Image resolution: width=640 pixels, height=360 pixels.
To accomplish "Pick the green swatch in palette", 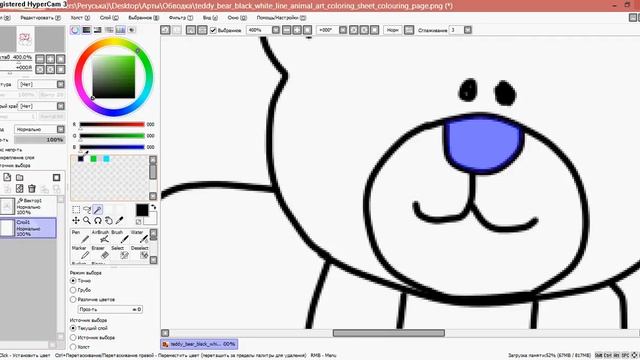I will pos(93,159).
